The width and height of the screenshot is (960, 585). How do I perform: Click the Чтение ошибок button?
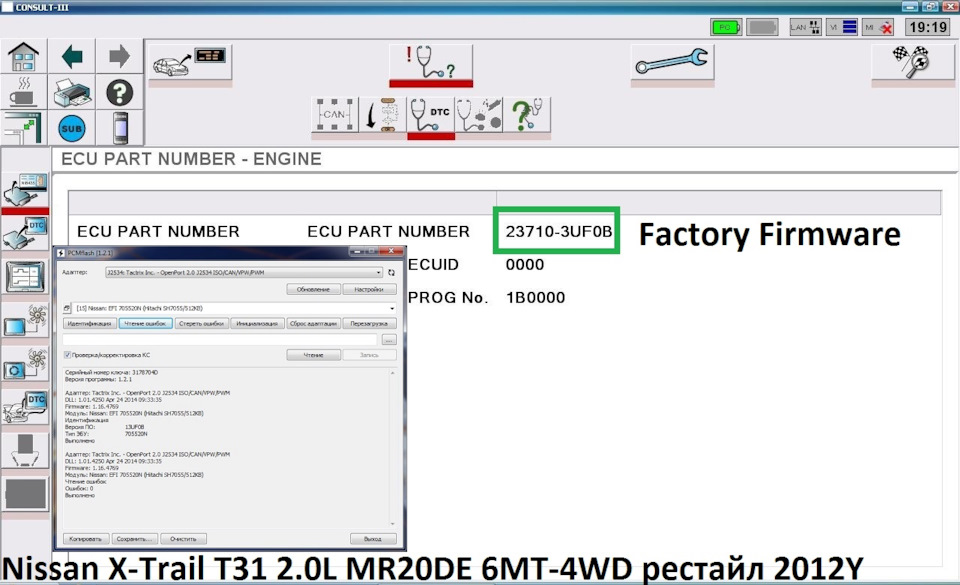[145, 323]
